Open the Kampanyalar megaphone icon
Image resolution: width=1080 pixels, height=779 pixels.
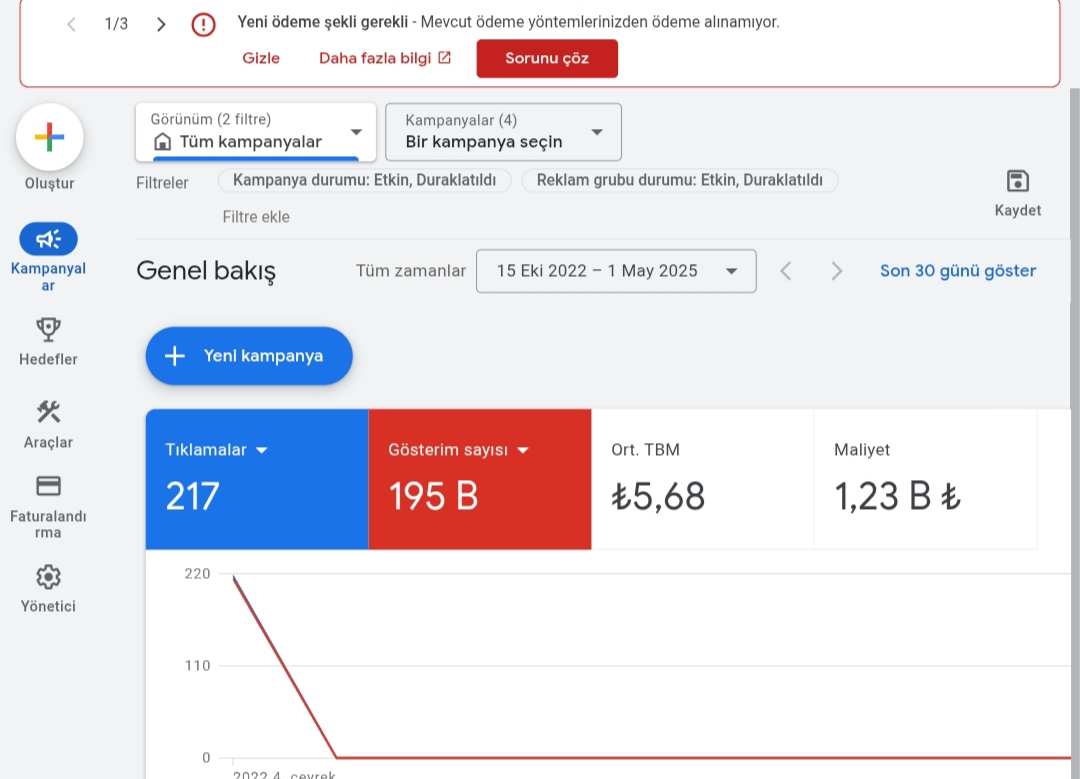coord(48,239)
